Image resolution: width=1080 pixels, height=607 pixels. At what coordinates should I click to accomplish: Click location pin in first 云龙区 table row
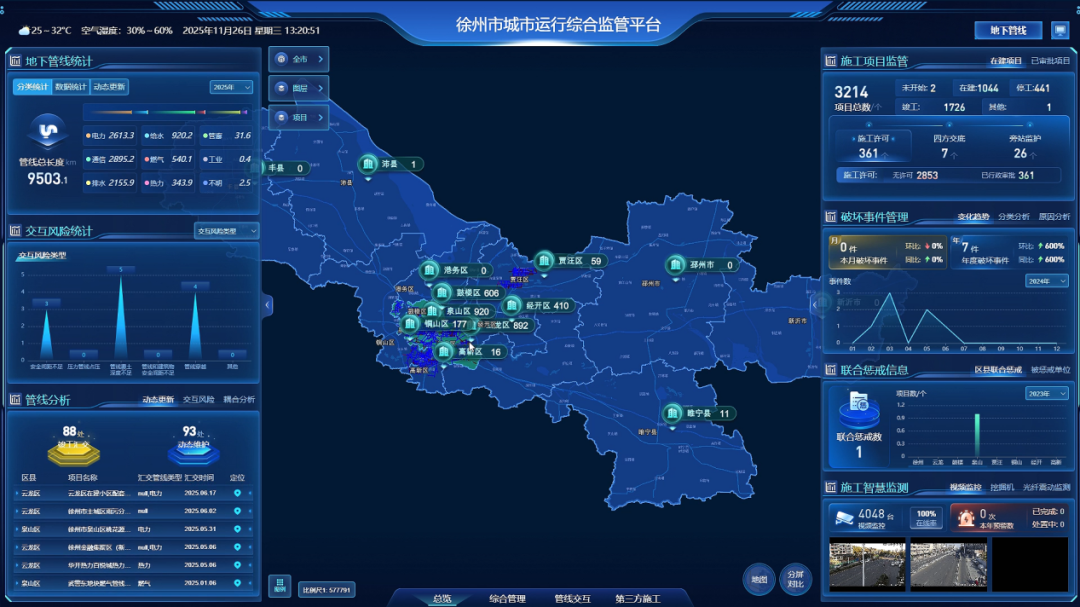[237, 493]
